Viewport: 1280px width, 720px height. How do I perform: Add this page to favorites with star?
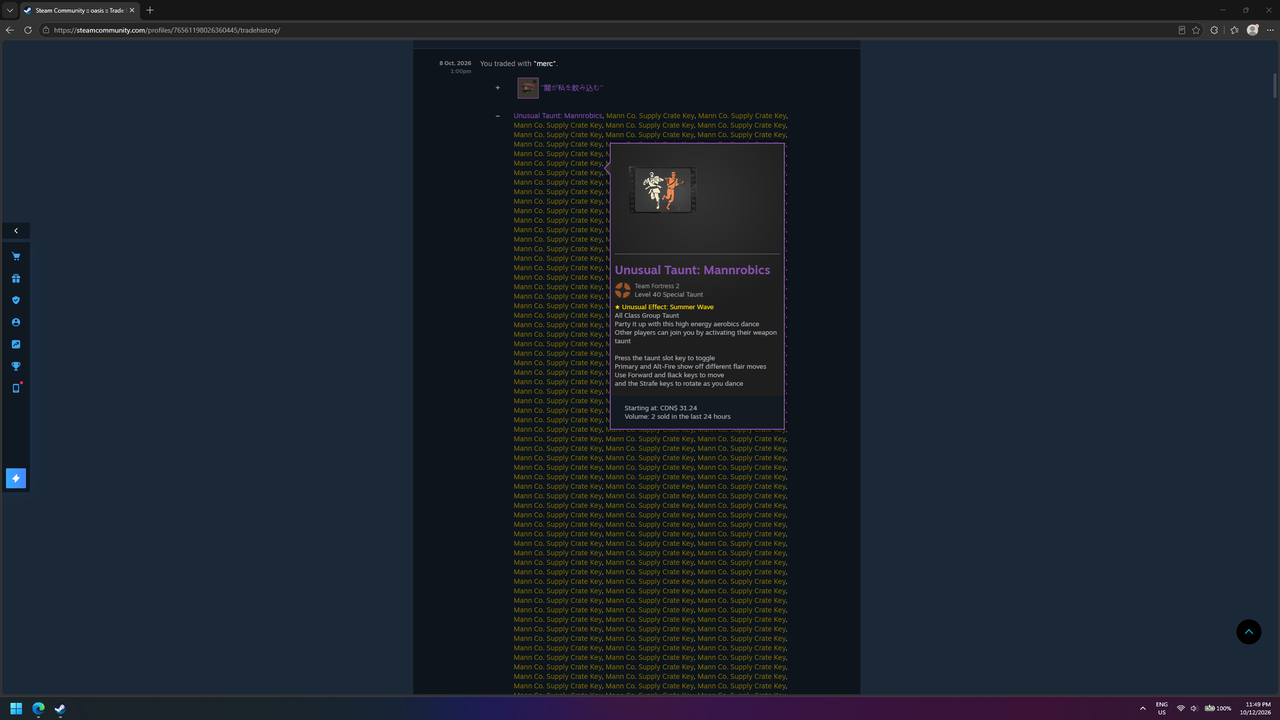click(1196, 30)
